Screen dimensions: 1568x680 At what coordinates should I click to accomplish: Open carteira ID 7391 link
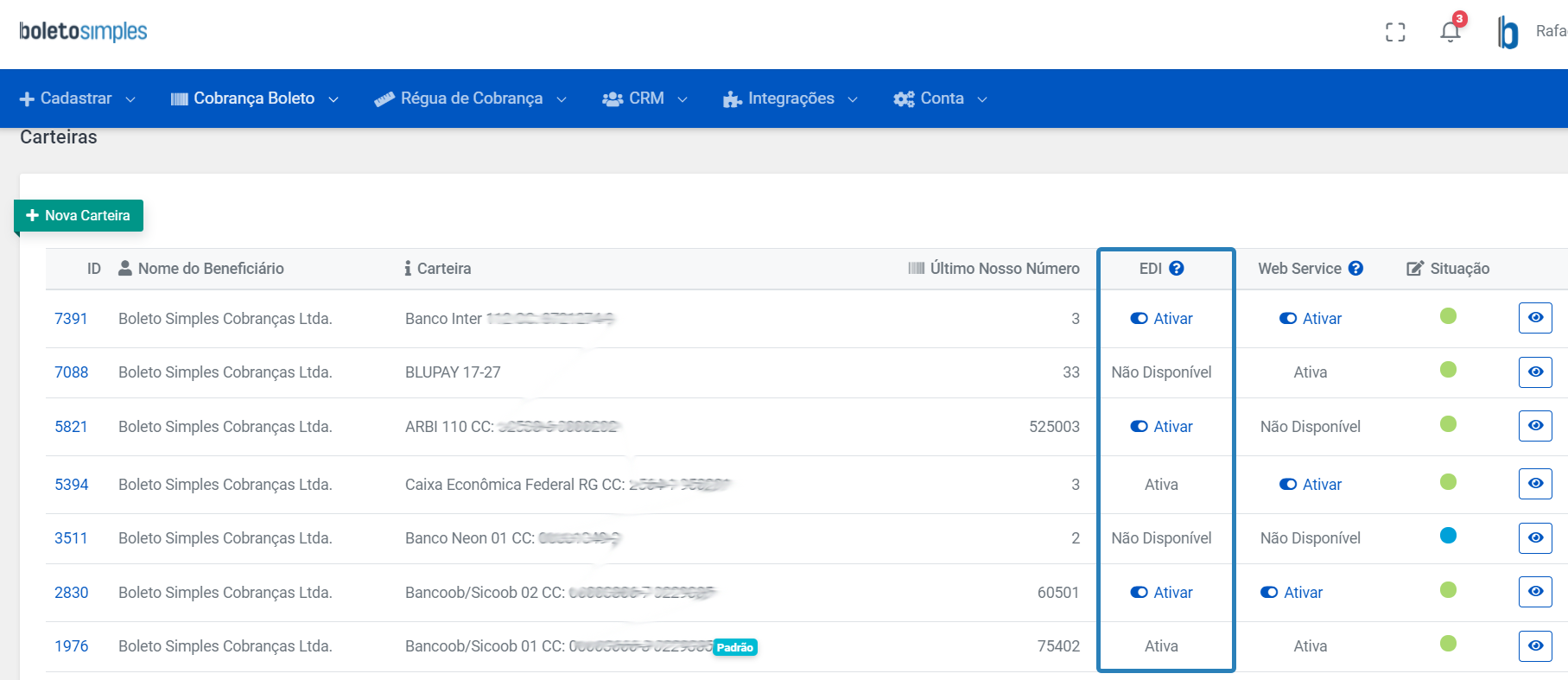71,319
